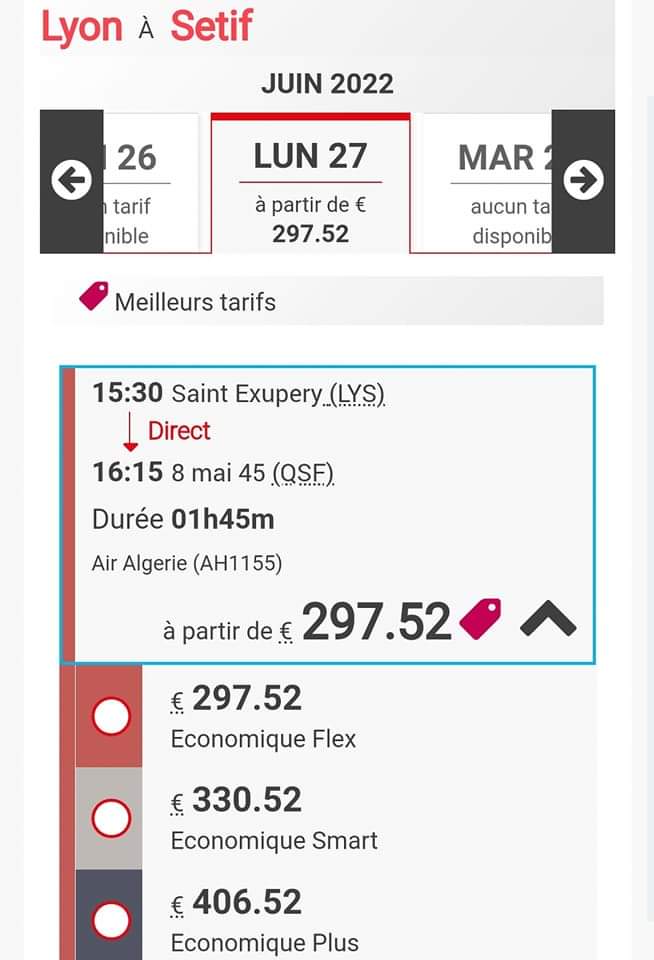The width and height of the screenshot is (654, 960).
Task: Click the LYS airport code abbreviation
Action: tap(357, 394)
